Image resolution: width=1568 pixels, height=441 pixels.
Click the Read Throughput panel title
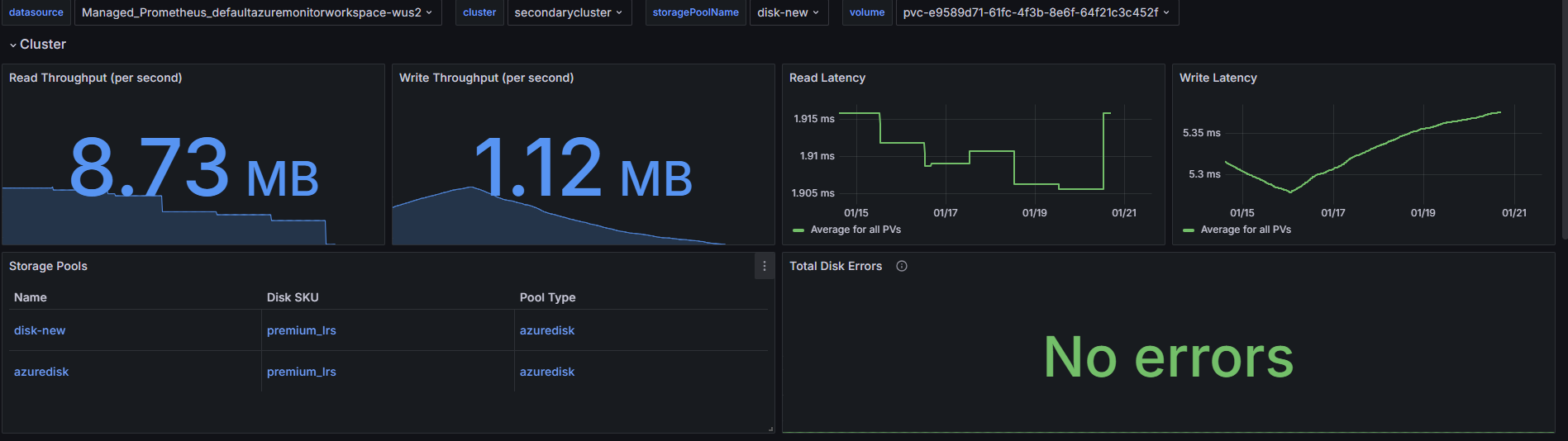pos(96,78)
